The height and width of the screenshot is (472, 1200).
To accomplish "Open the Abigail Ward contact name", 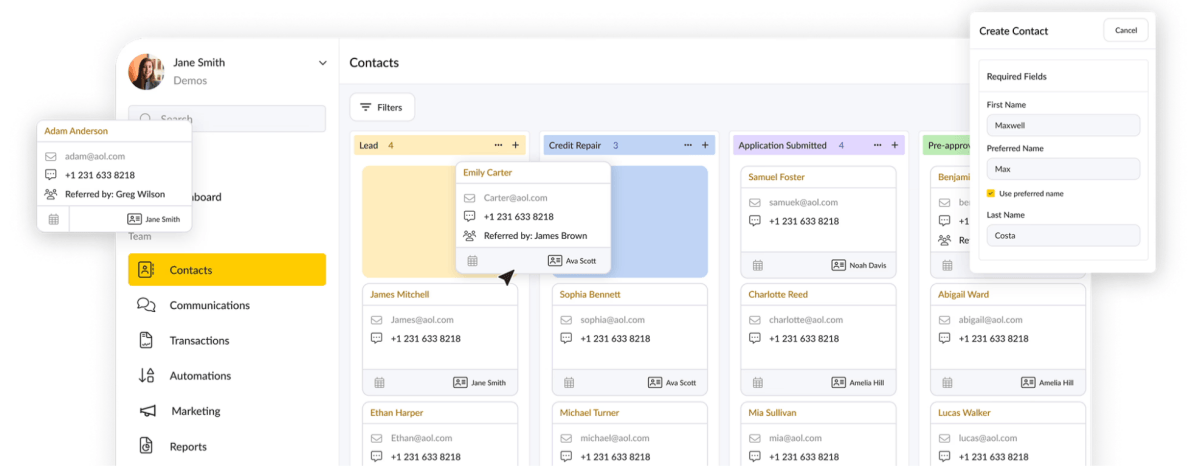I will coord(964,295).
